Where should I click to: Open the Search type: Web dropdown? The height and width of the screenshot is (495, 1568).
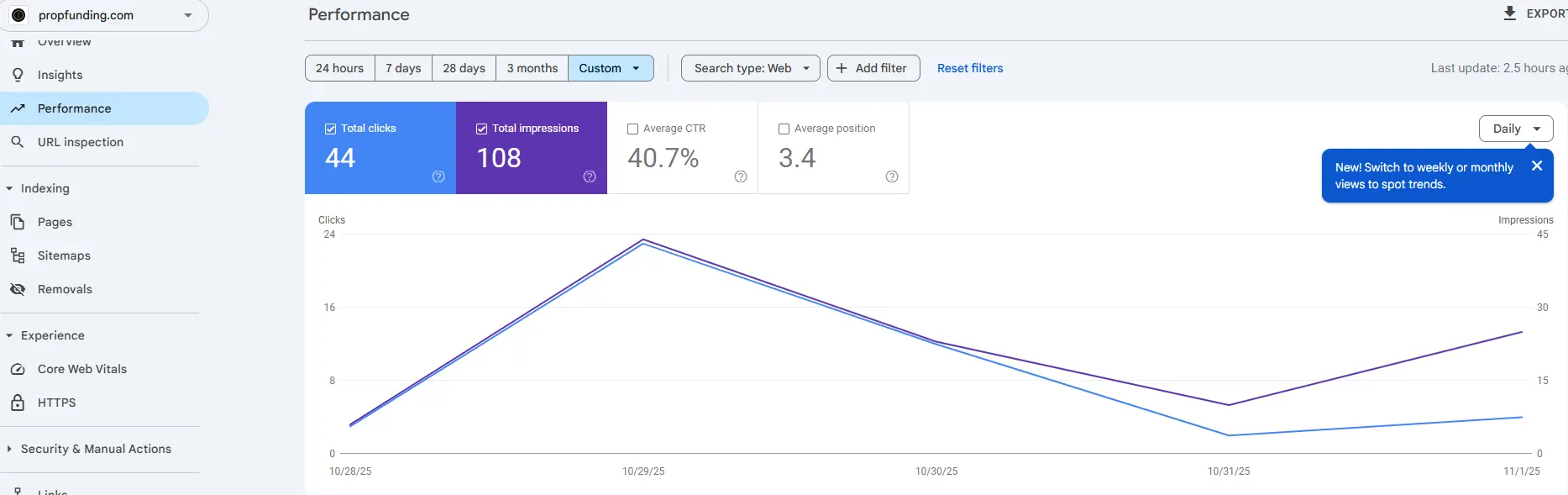pos(751,68)
